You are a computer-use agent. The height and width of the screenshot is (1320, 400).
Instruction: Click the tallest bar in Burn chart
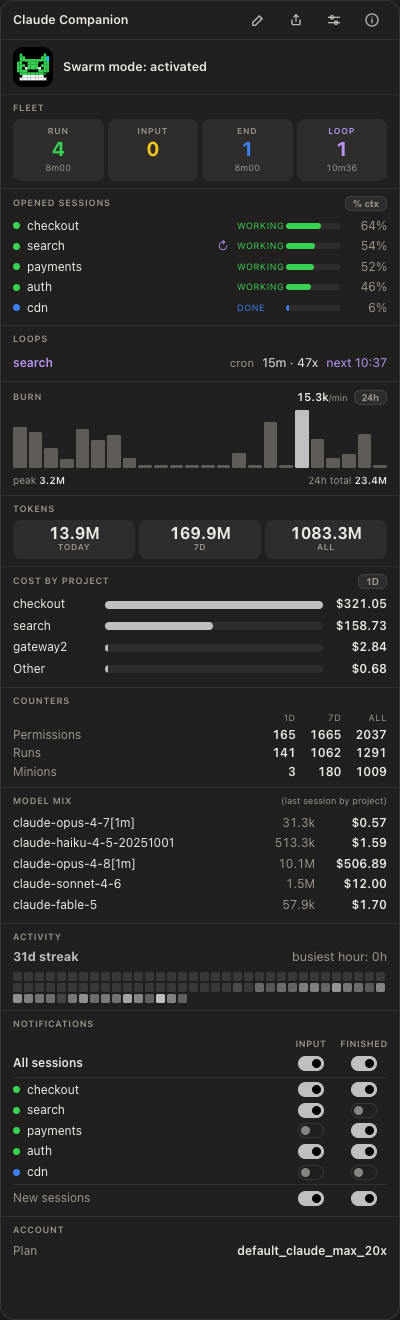pyautogui.click(x=302, y=439)
